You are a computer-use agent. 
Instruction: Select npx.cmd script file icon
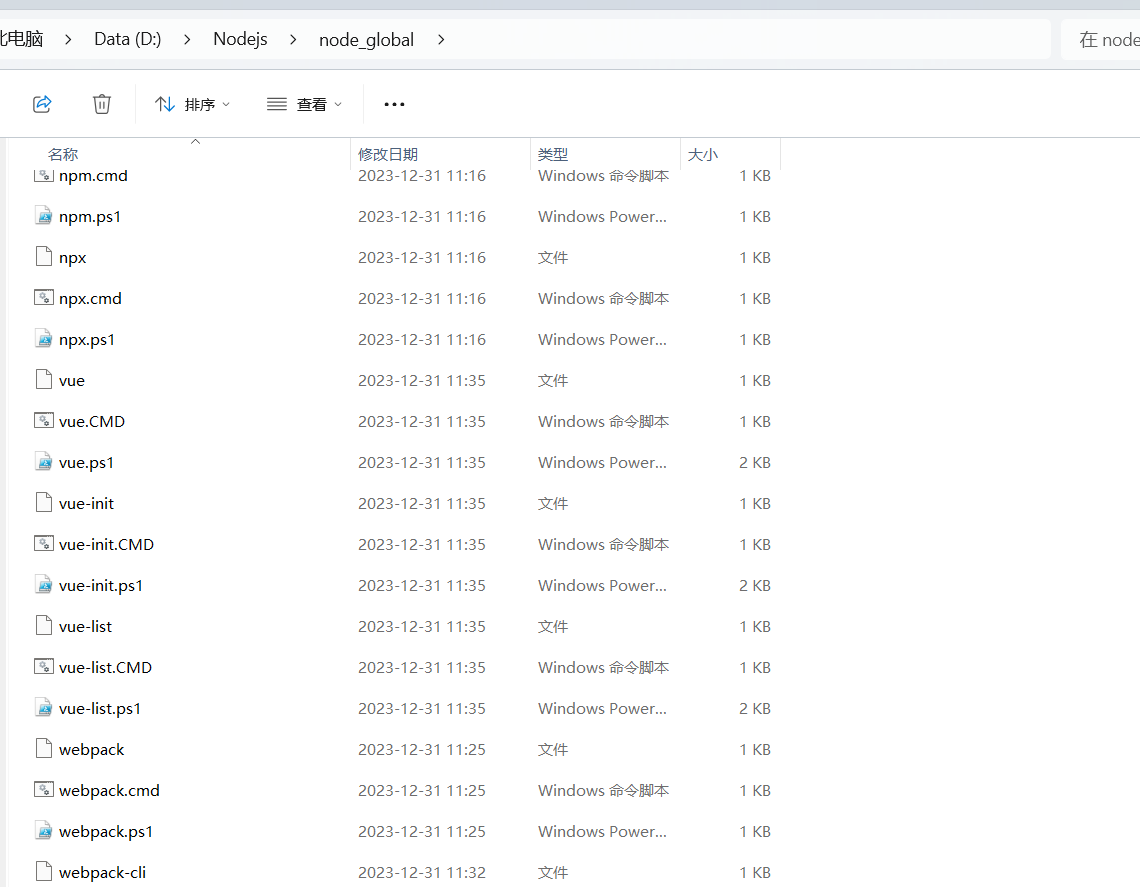click(x=44, y=297)
